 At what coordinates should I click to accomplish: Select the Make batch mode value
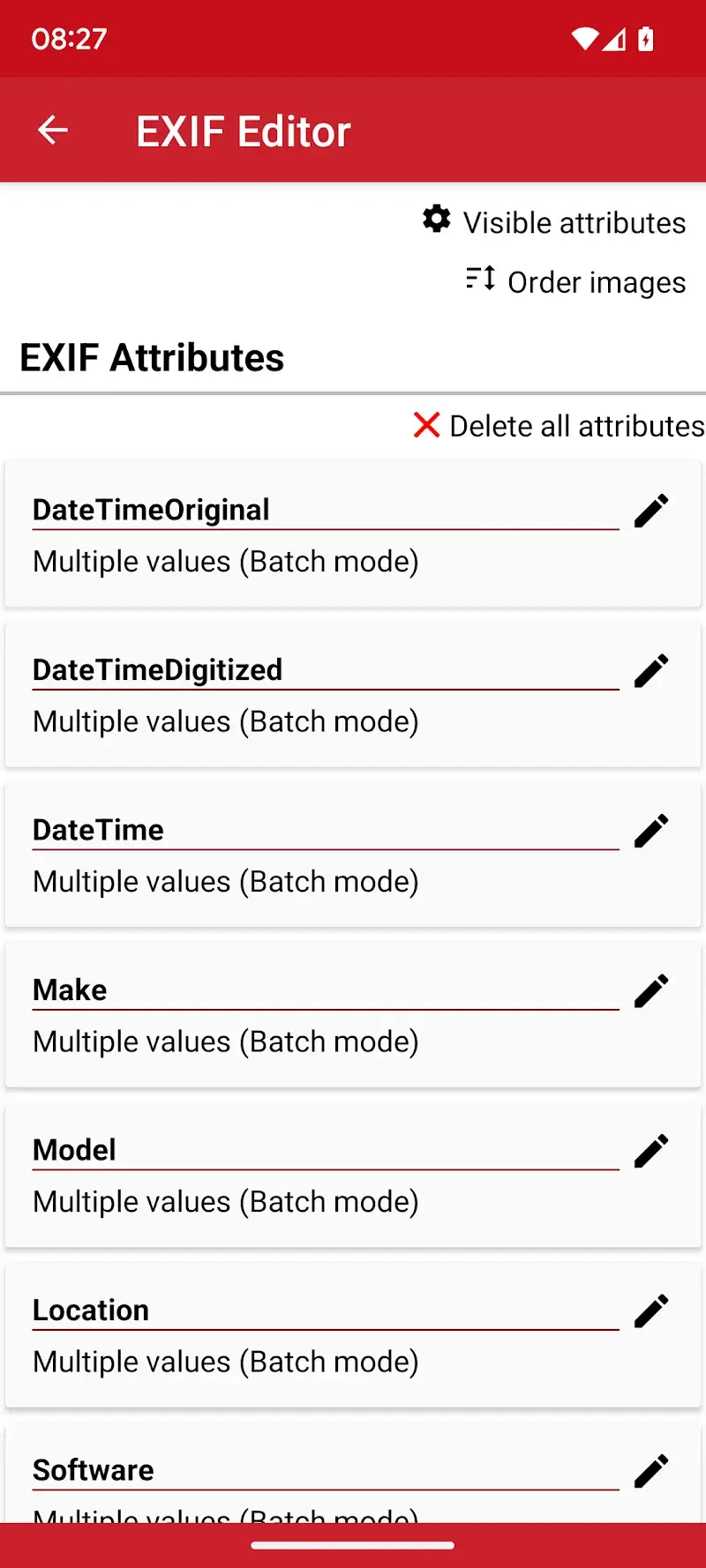[226, 1042]
